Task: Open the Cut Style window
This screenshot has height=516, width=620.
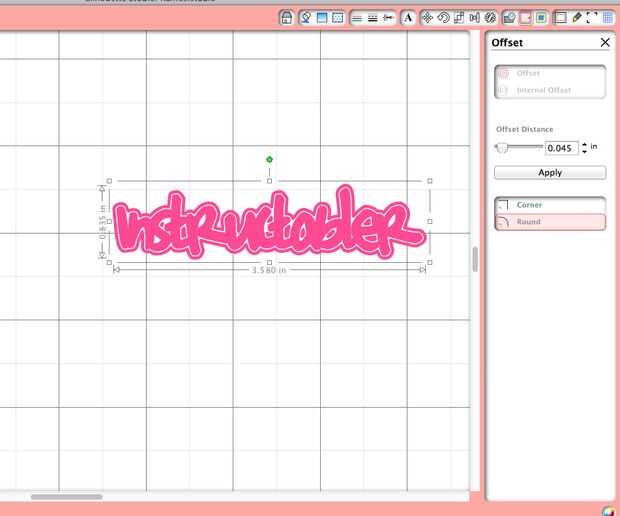Action: [x=388, y=18]
